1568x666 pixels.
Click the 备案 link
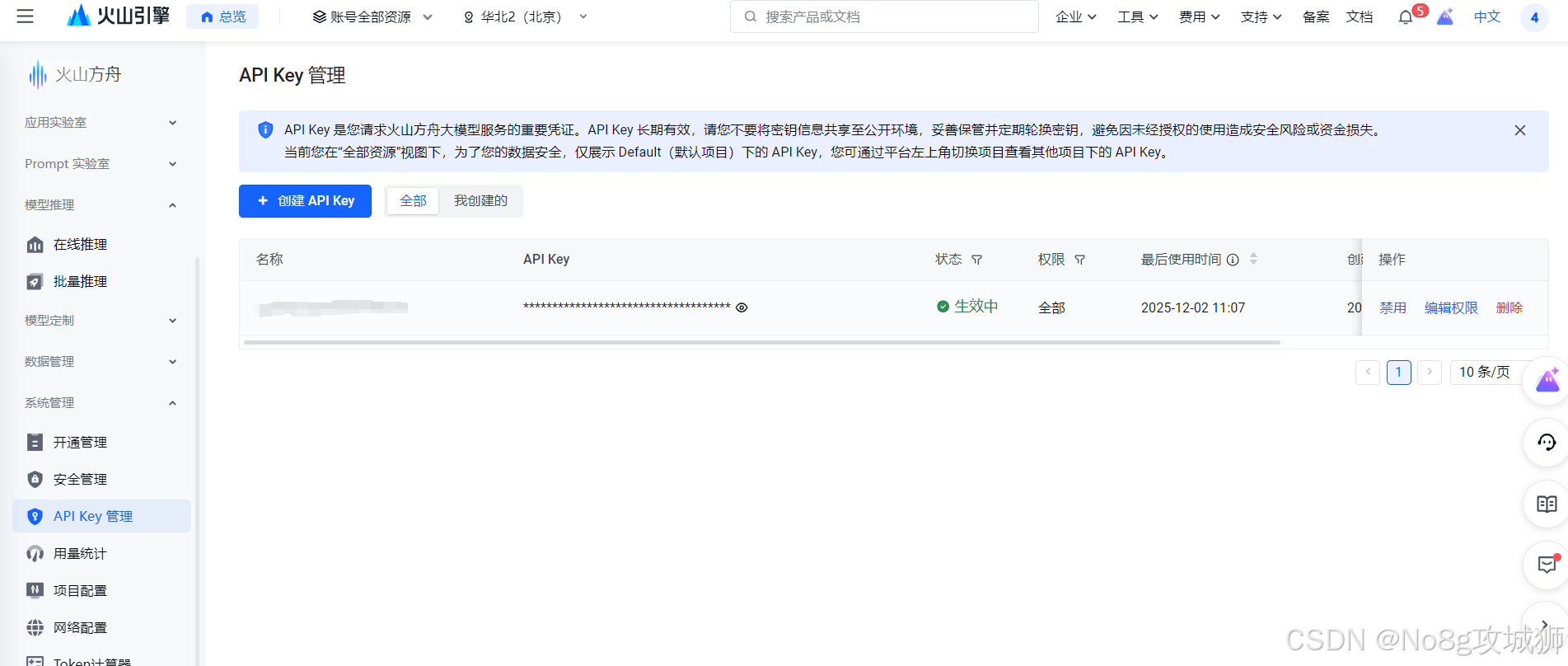point(1316,16)
